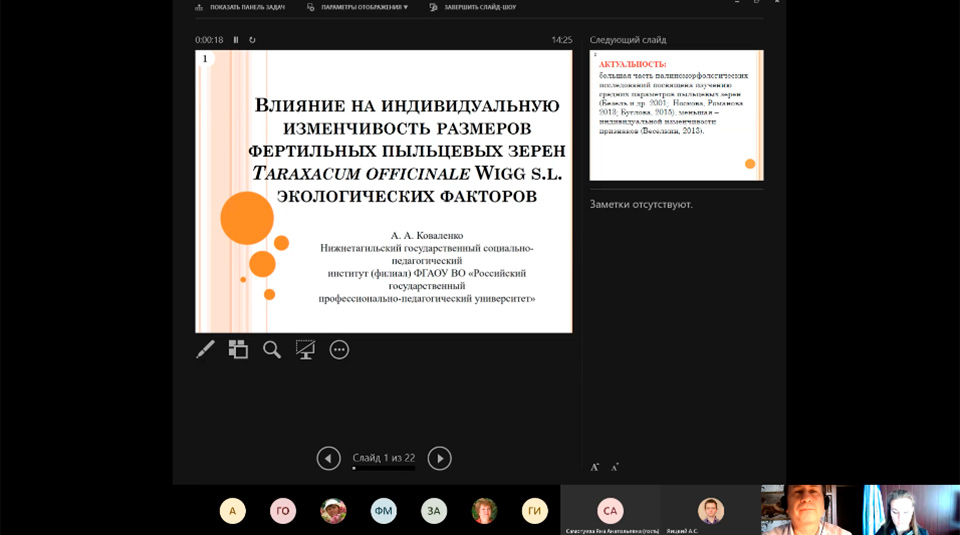Click participant avatar labeled ГО
Viewport: 960px width, 535px height.
[x=283, y=511]
